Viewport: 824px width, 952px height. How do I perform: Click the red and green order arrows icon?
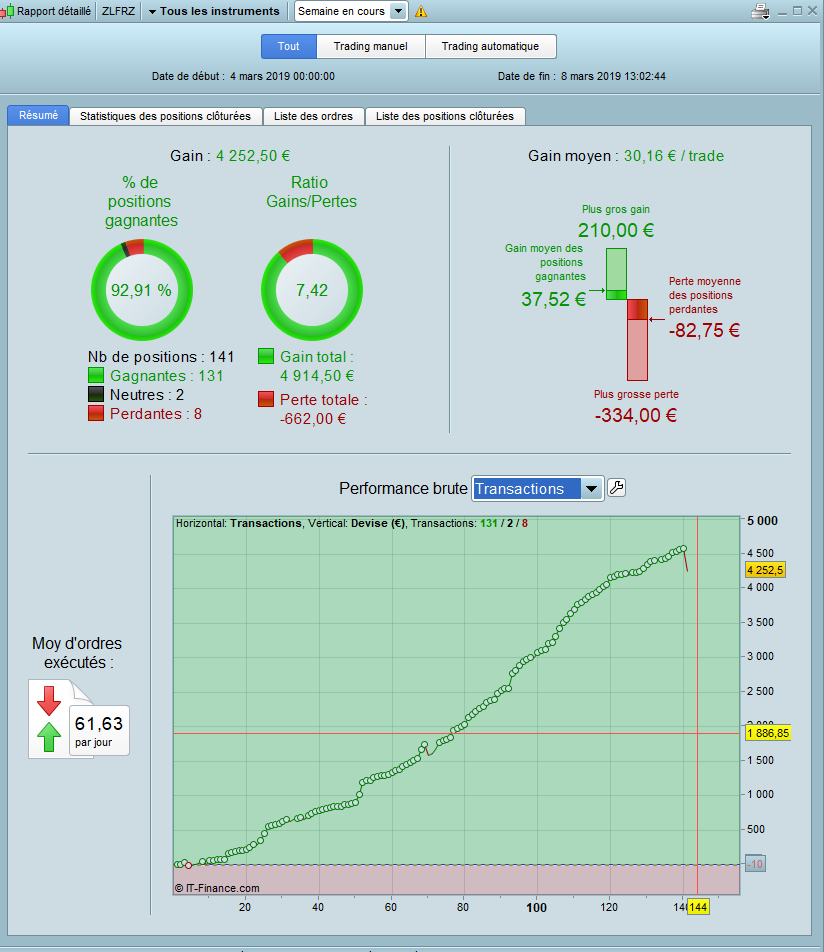[x=49, y=719]
